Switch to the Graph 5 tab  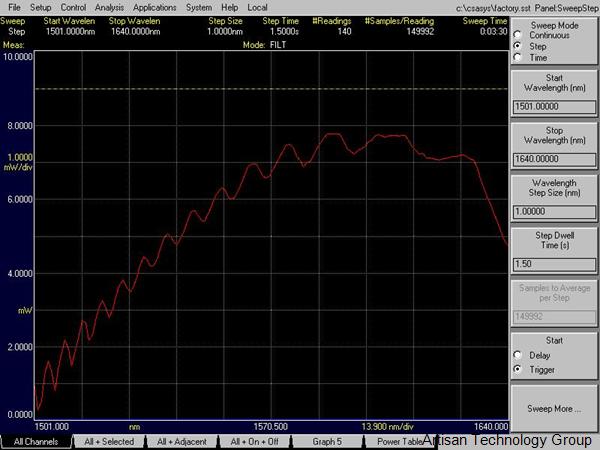coord(326,441)
